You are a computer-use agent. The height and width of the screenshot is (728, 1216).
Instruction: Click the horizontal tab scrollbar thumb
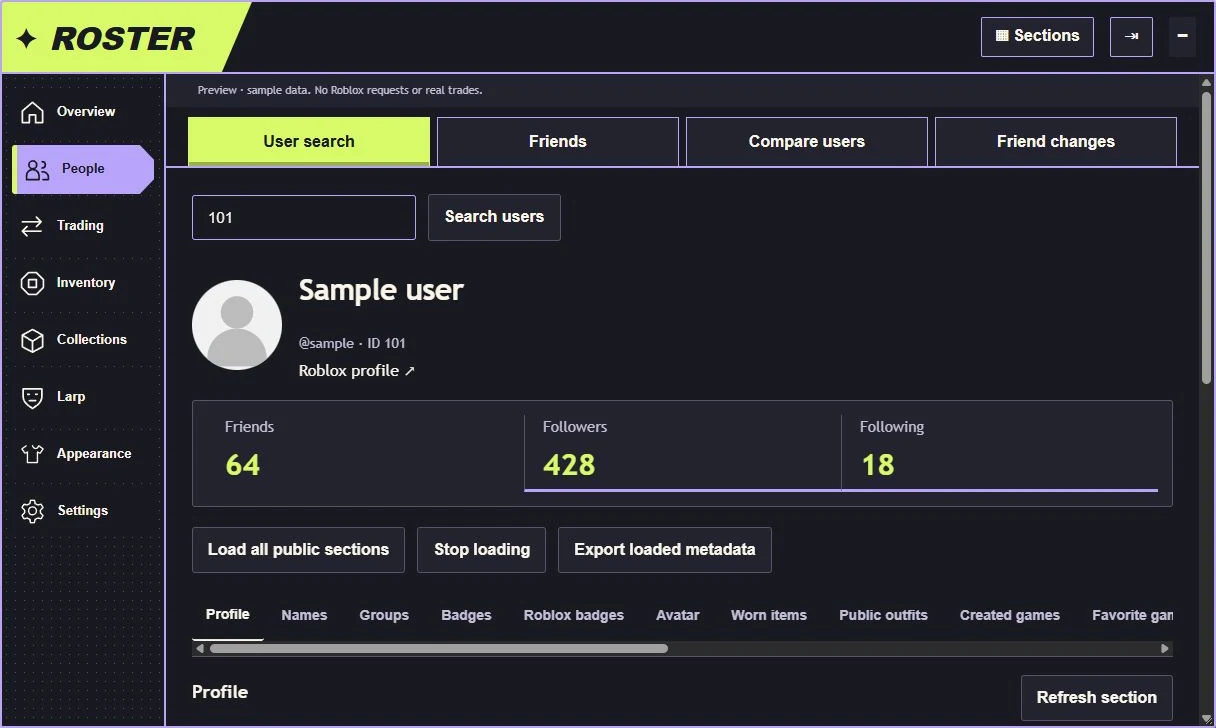point(438,649)
